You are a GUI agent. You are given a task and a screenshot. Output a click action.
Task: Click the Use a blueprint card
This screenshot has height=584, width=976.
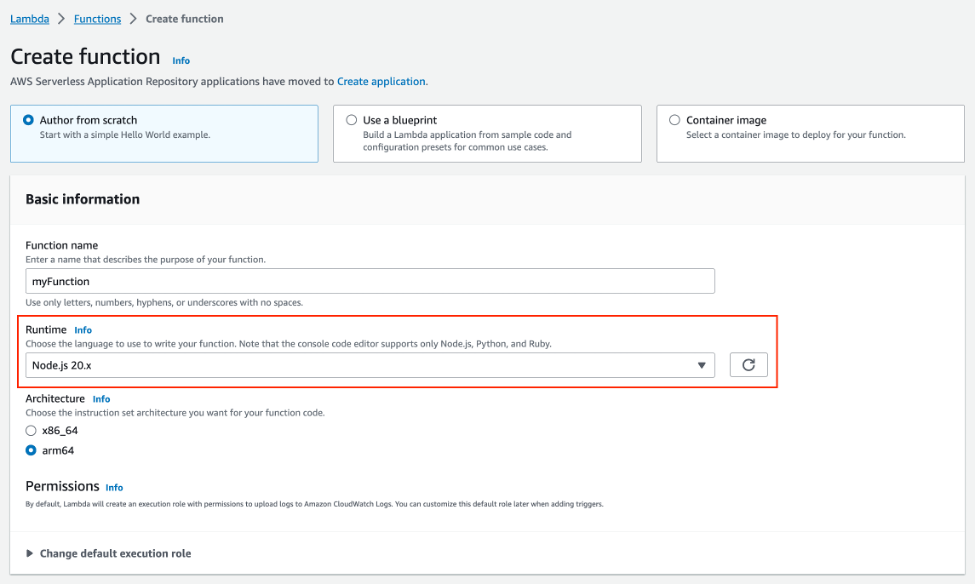click(488, 133)
